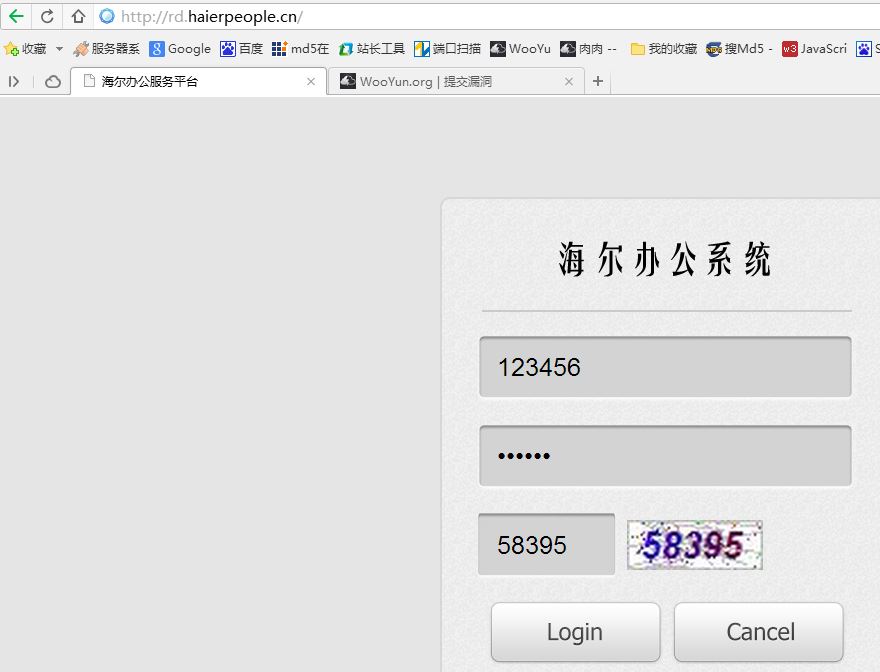Click the password field
Viewport: 880px width, 672px height.
point(665,456)
